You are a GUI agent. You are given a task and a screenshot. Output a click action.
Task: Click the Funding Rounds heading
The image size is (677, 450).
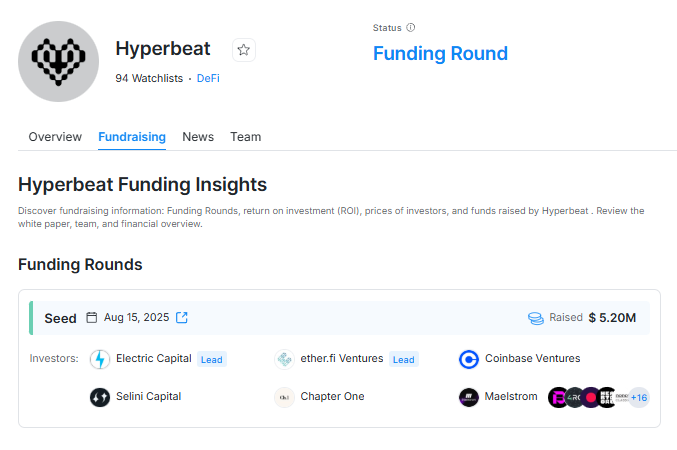click(x=80, y=264)
